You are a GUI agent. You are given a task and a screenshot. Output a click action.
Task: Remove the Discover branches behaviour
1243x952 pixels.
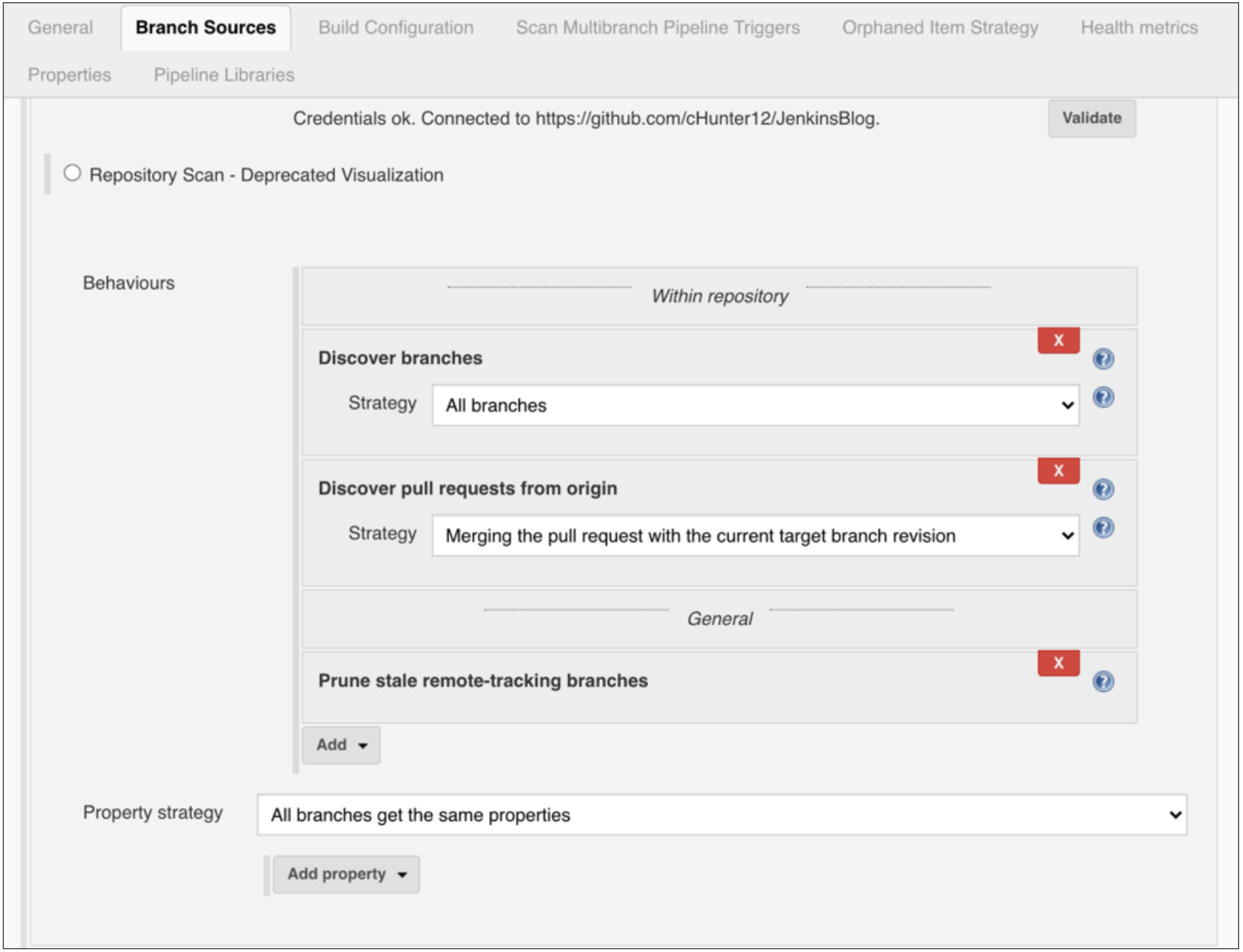(1057, 340)
